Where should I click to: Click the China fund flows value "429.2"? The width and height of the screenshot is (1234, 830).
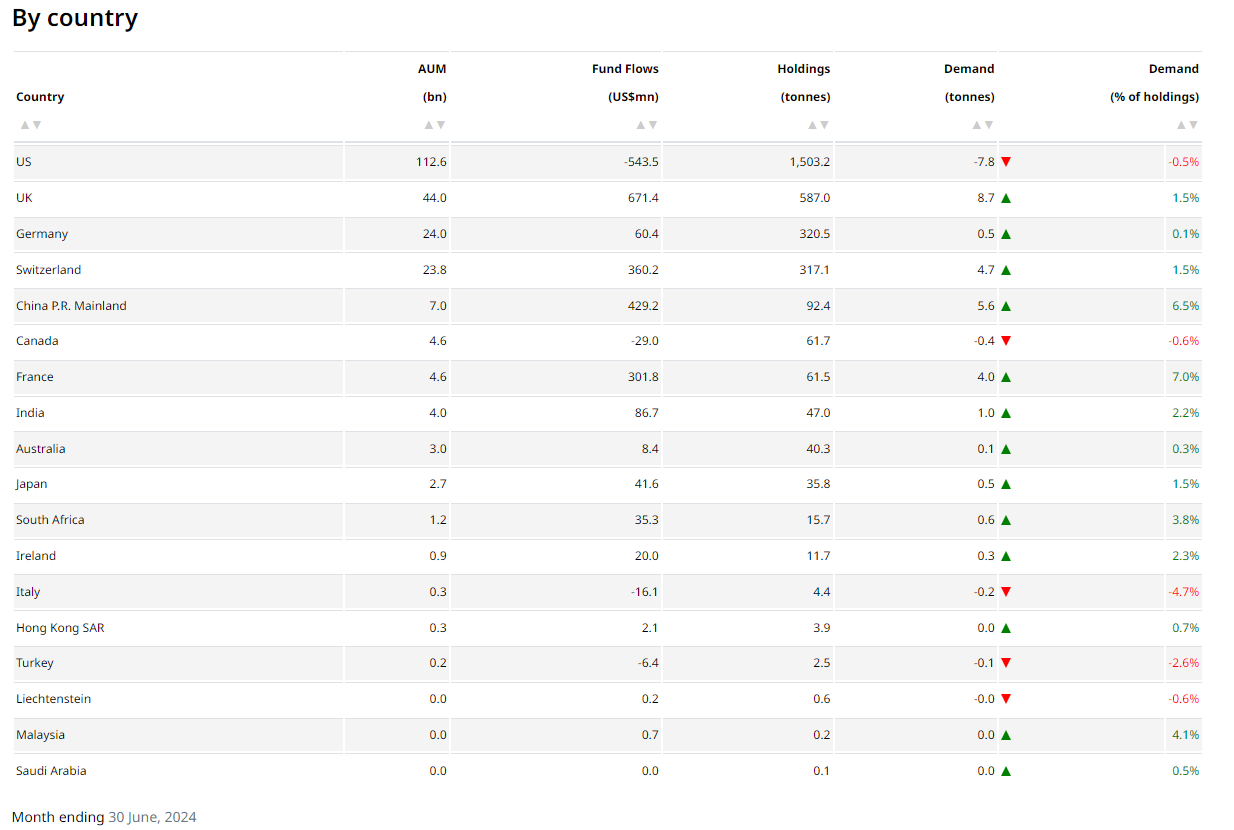pyautogui.click(x=643, y=306)
